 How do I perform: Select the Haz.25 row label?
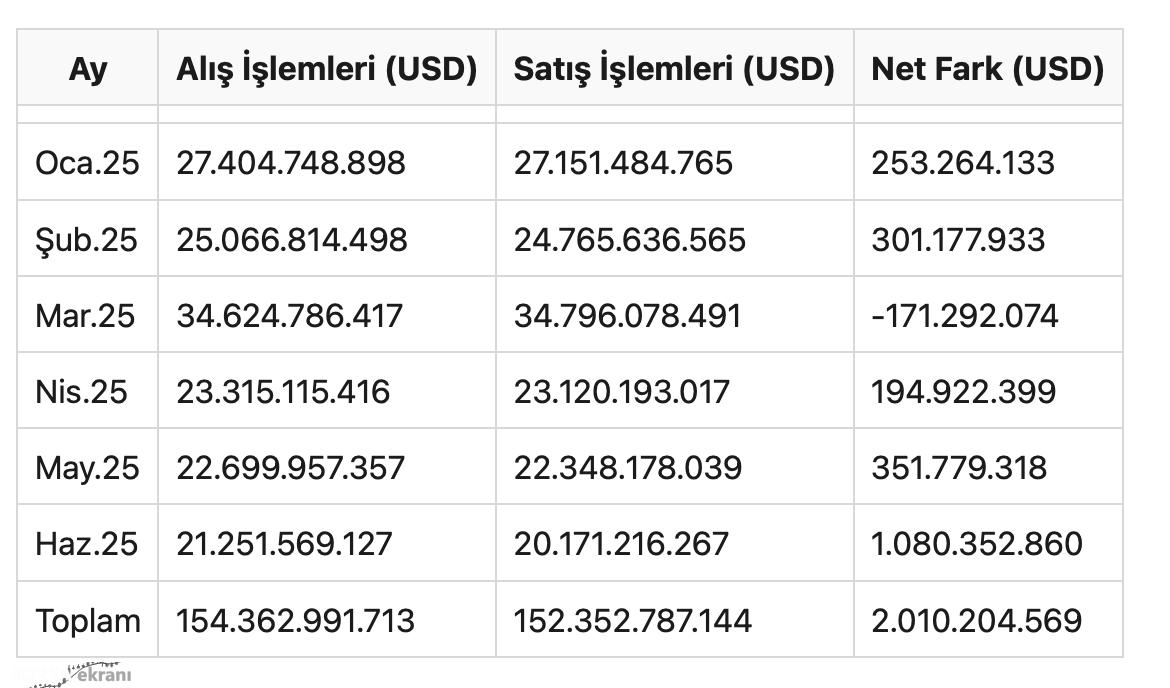pos(87,544)
